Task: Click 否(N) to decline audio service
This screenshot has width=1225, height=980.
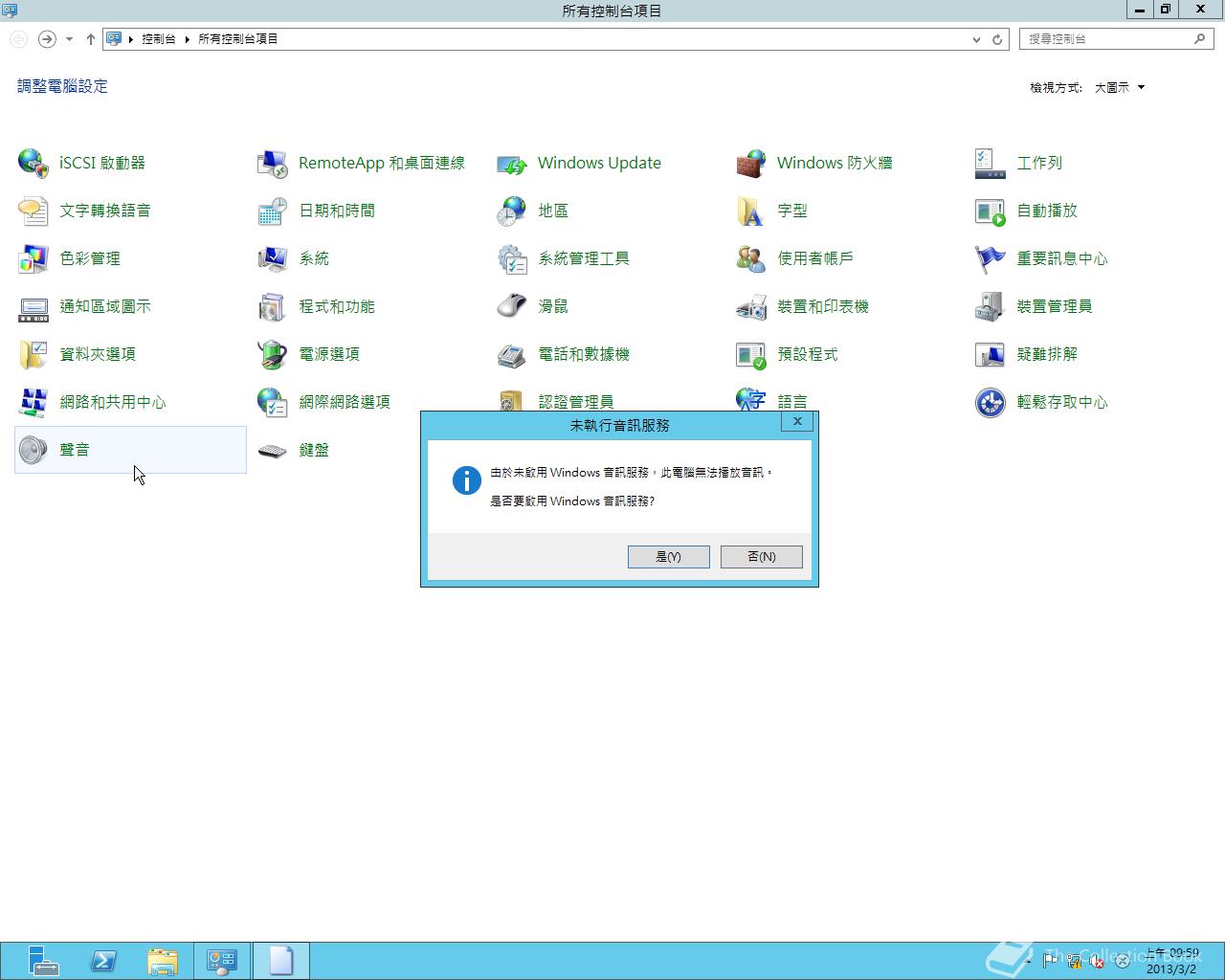Action: 761,556
